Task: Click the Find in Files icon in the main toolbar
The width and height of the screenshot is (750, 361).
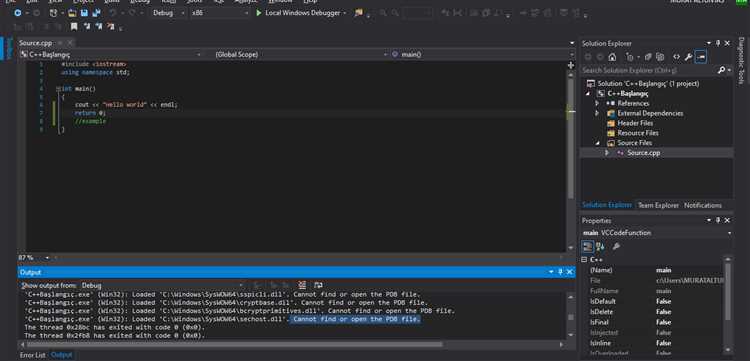Action: point(358,13)
